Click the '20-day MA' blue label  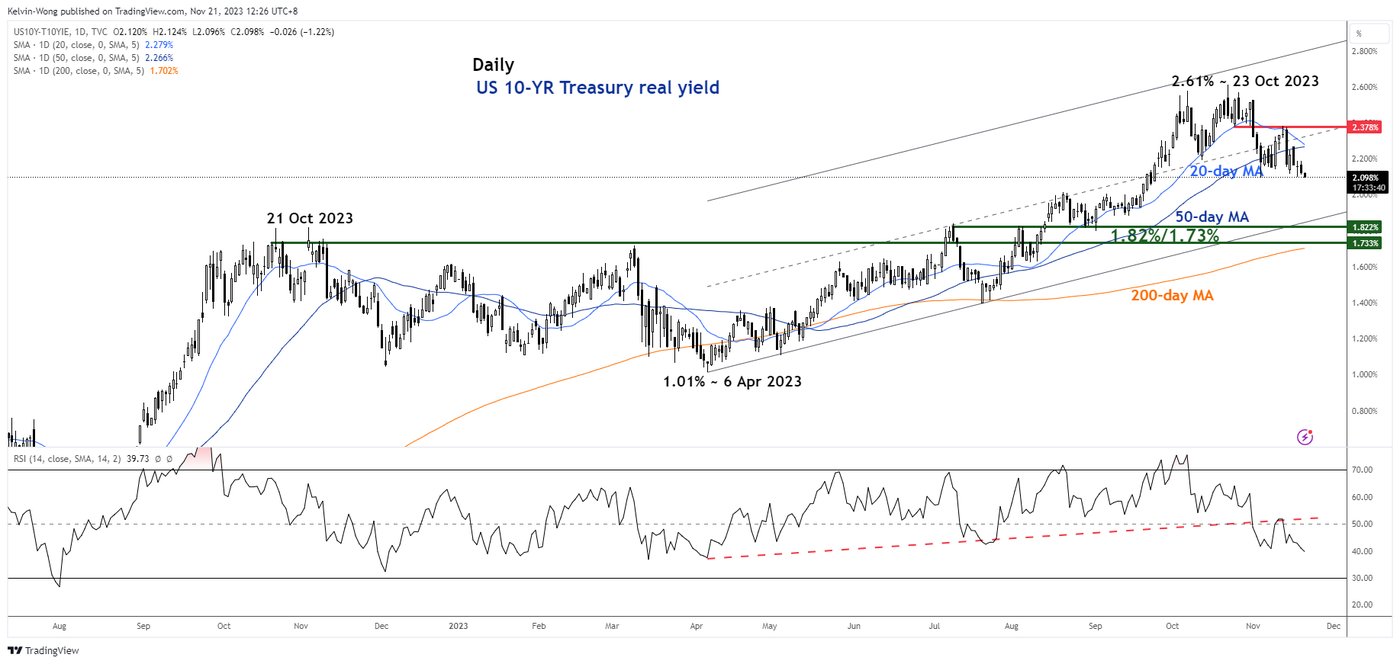(1226, 171)
